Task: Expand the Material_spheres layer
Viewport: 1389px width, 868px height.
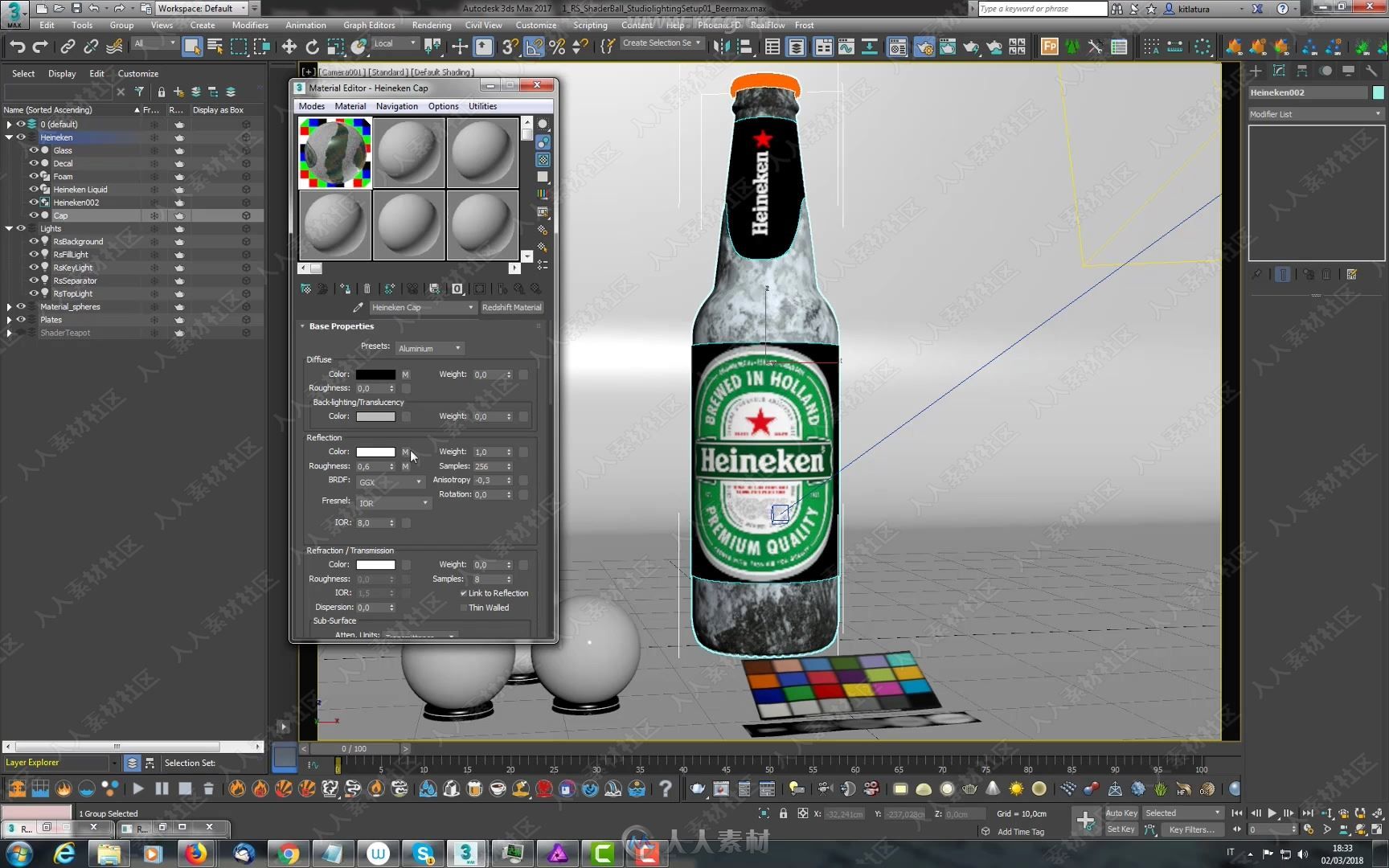Action: pyautogui.click(x=9, y=306)
